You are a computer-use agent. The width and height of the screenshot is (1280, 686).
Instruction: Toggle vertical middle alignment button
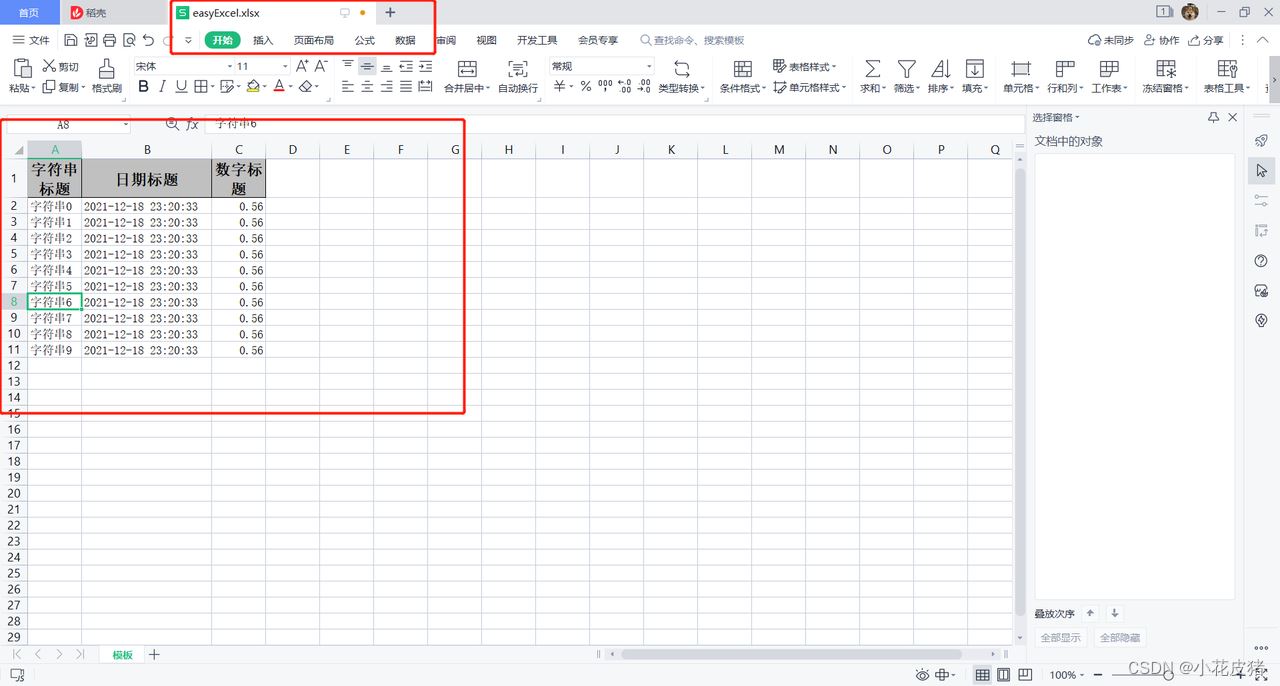(367, 66)
